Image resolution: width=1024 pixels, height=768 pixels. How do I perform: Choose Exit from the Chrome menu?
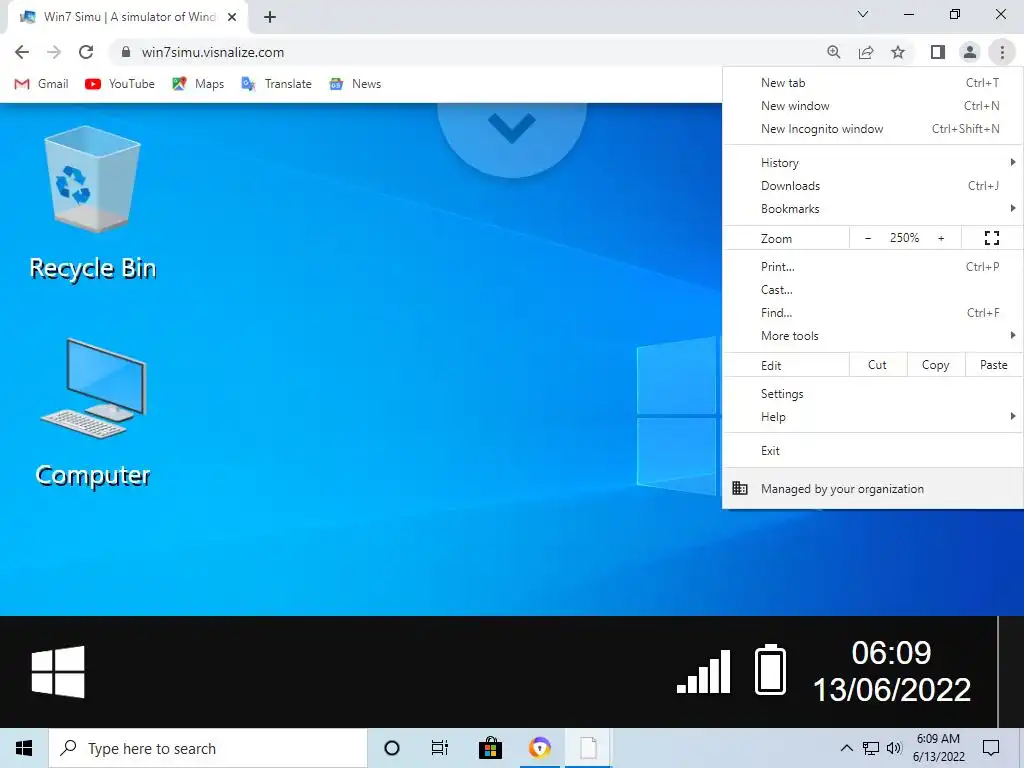point(872,451)
